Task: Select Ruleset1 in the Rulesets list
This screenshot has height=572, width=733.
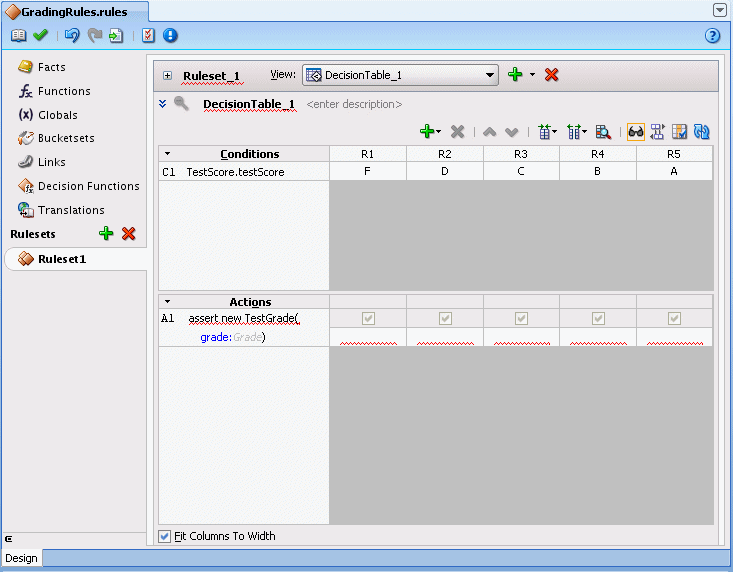Action: 75,259
